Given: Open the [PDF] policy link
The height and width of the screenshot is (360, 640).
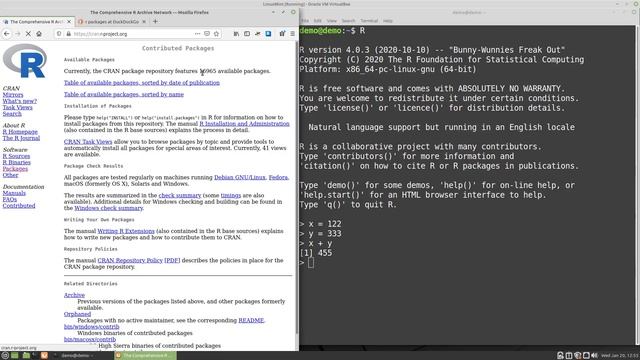Looking at the screenshot, I should click(x=172, y=260).
